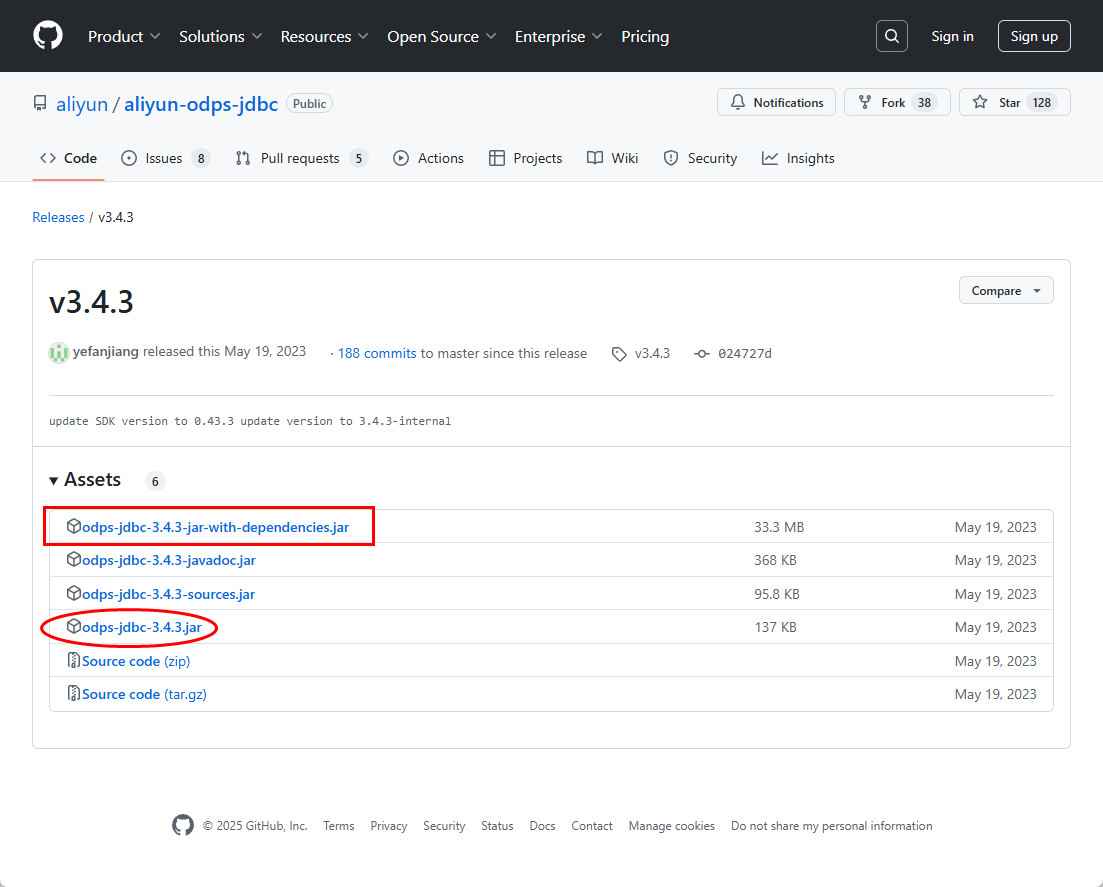
Task: Switch to the Code tab
Action: click(x=68, y=158)
